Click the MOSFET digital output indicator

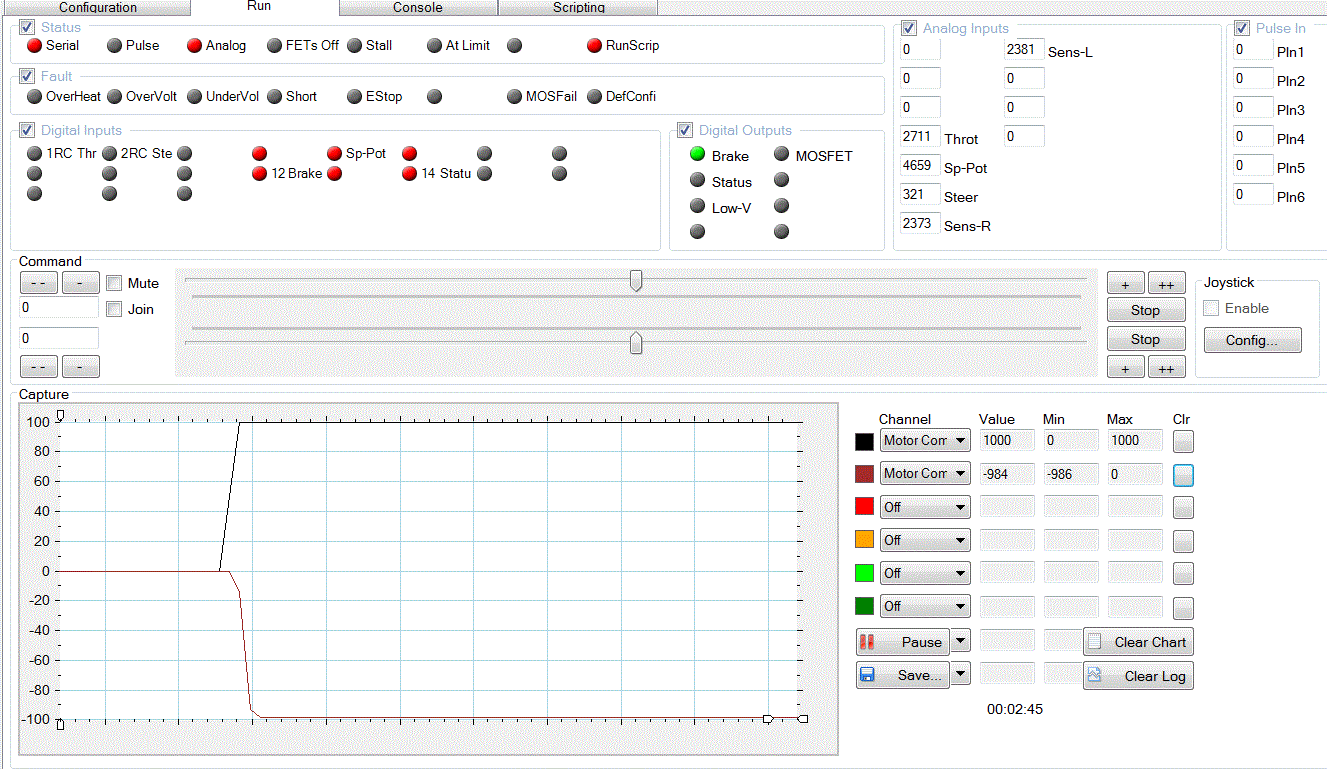pyautogui.click(x=782, y=155)
